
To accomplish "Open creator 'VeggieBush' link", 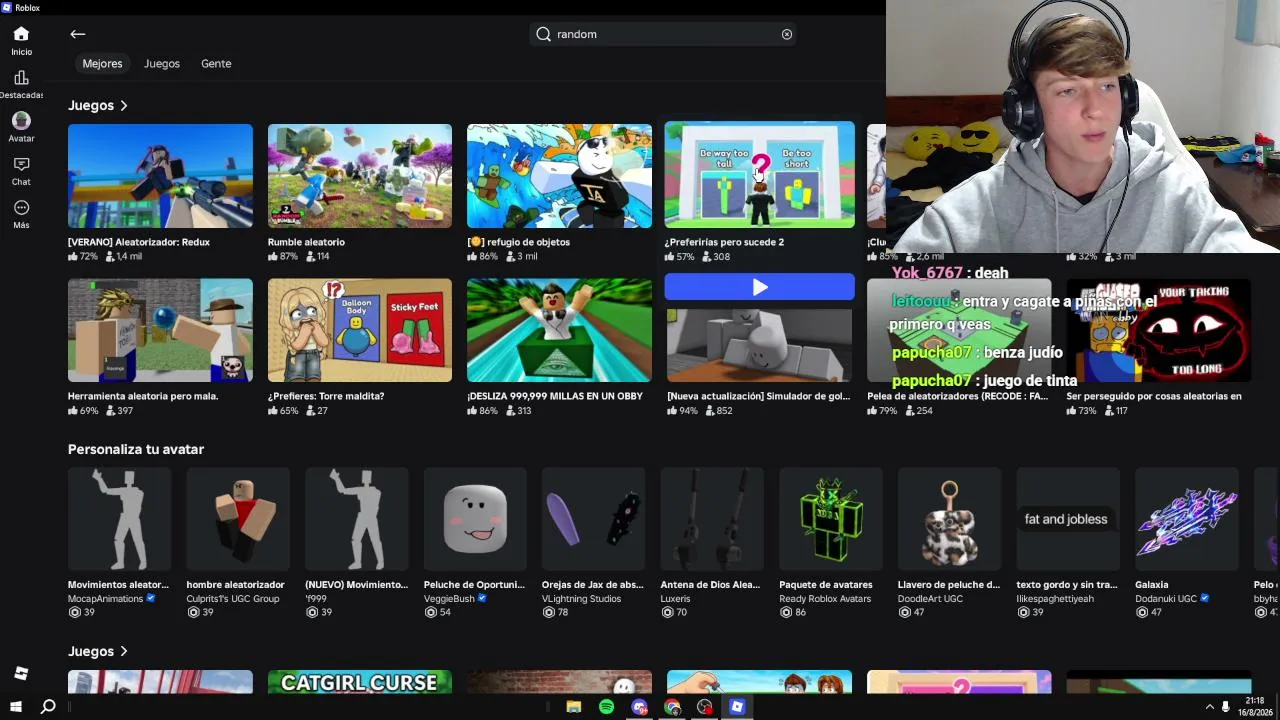I will click(449, 599).
